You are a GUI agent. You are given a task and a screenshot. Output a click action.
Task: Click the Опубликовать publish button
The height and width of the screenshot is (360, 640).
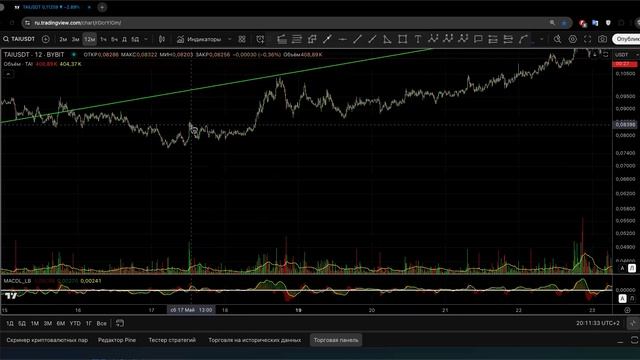coord(627,39)
